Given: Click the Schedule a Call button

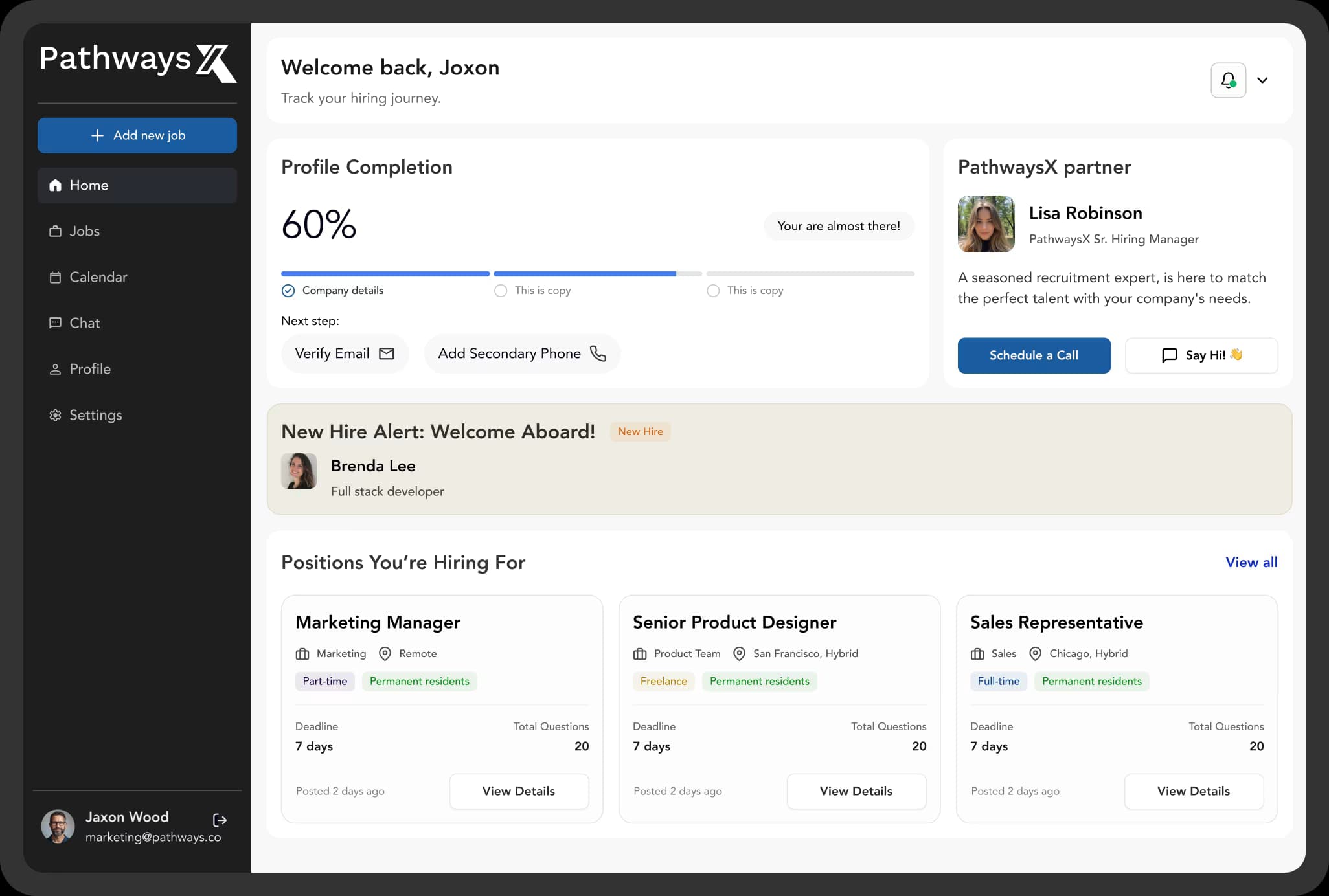Looking at the screenshot, I should [1034, 355].
